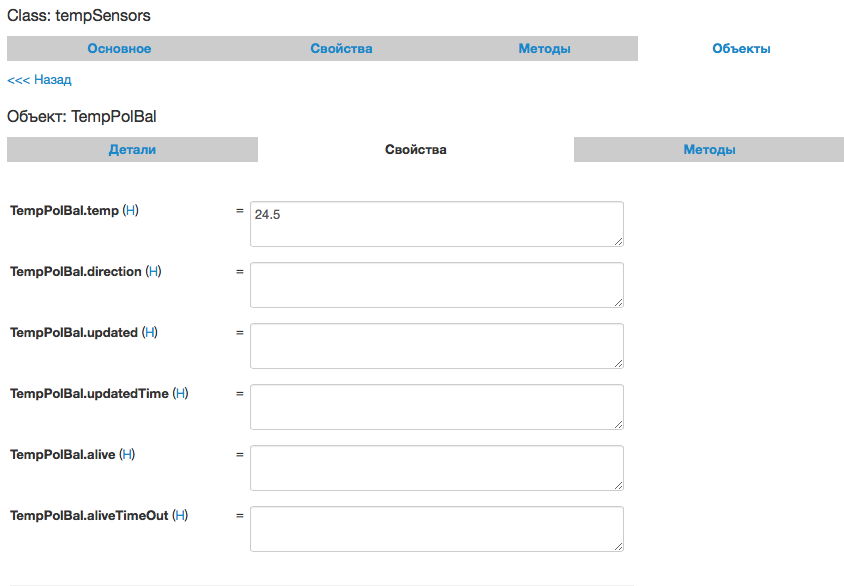844x586 pixels.
Task: Select the object Свойства tab
Action: coord(416,150)
